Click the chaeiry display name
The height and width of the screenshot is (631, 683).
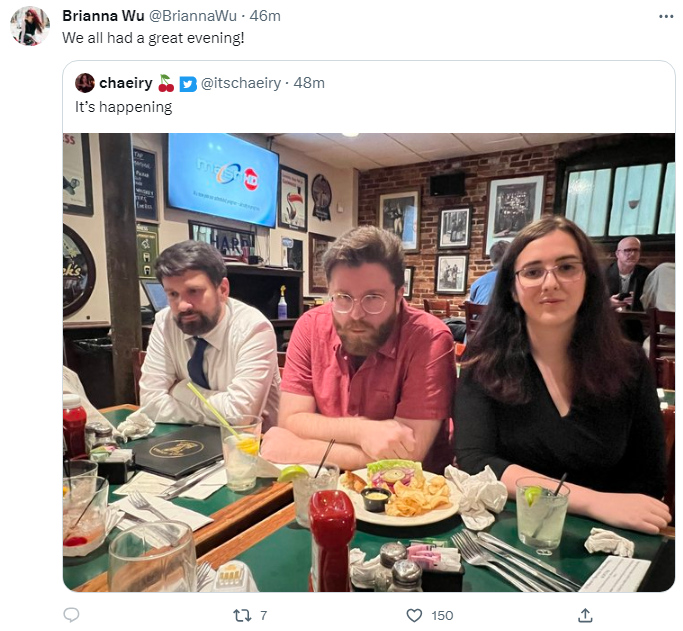tap(126, 83)
